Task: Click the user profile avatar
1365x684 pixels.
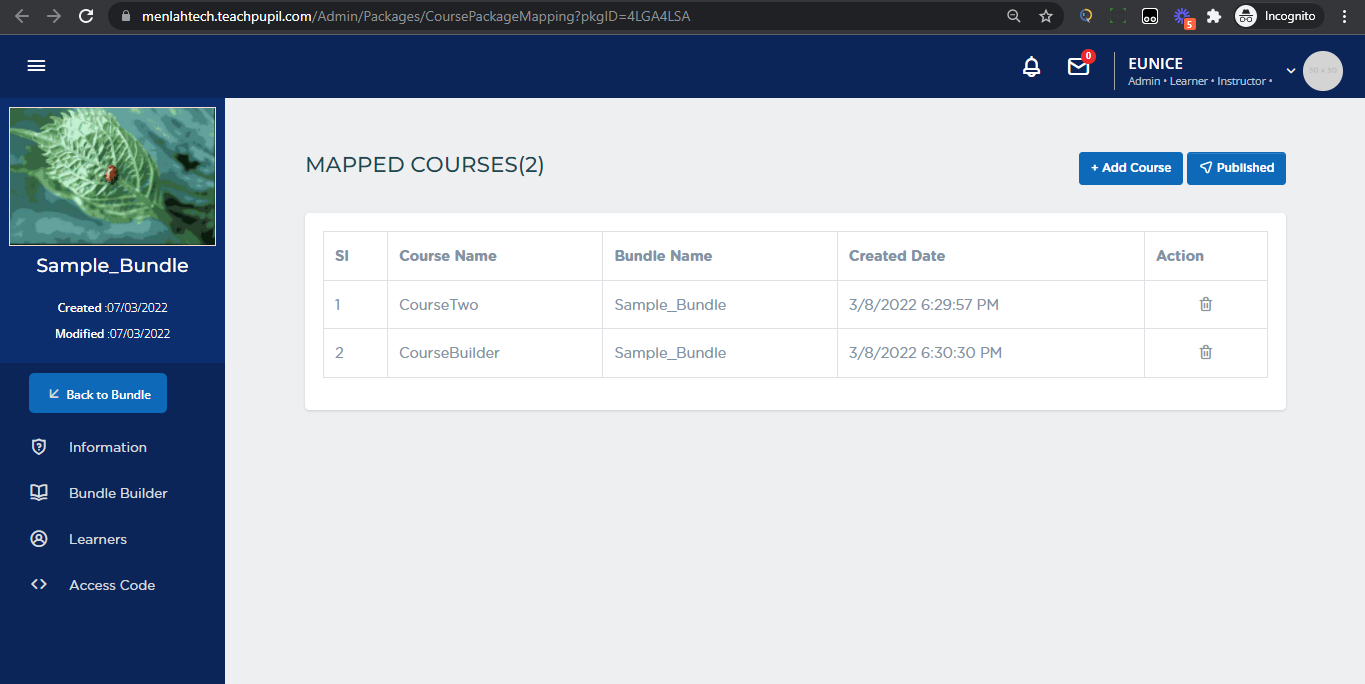Action: tap(1322, 71)
